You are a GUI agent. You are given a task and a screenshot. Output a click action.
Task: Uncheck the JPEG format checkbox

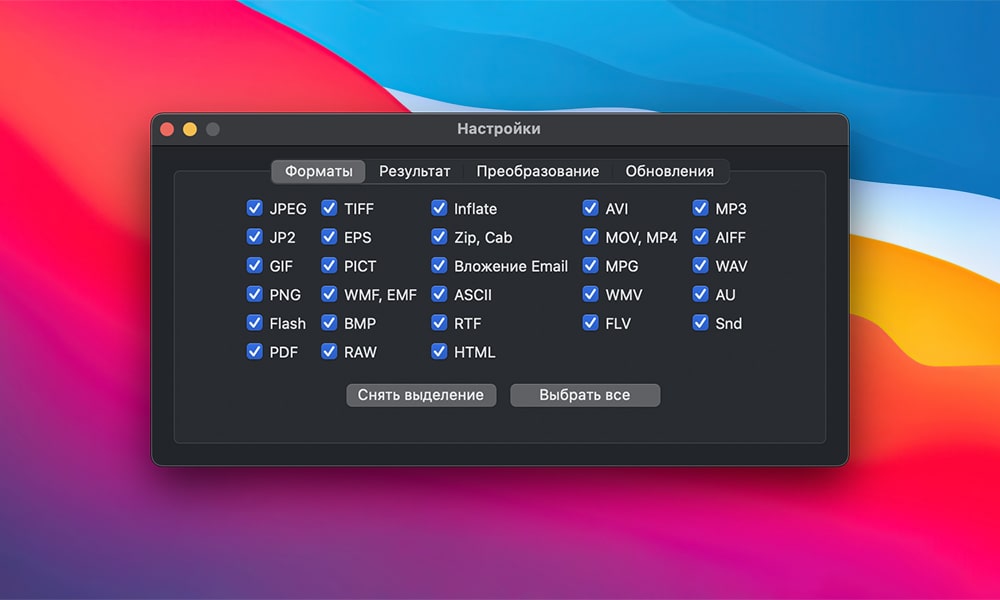[x=254, y=208]
